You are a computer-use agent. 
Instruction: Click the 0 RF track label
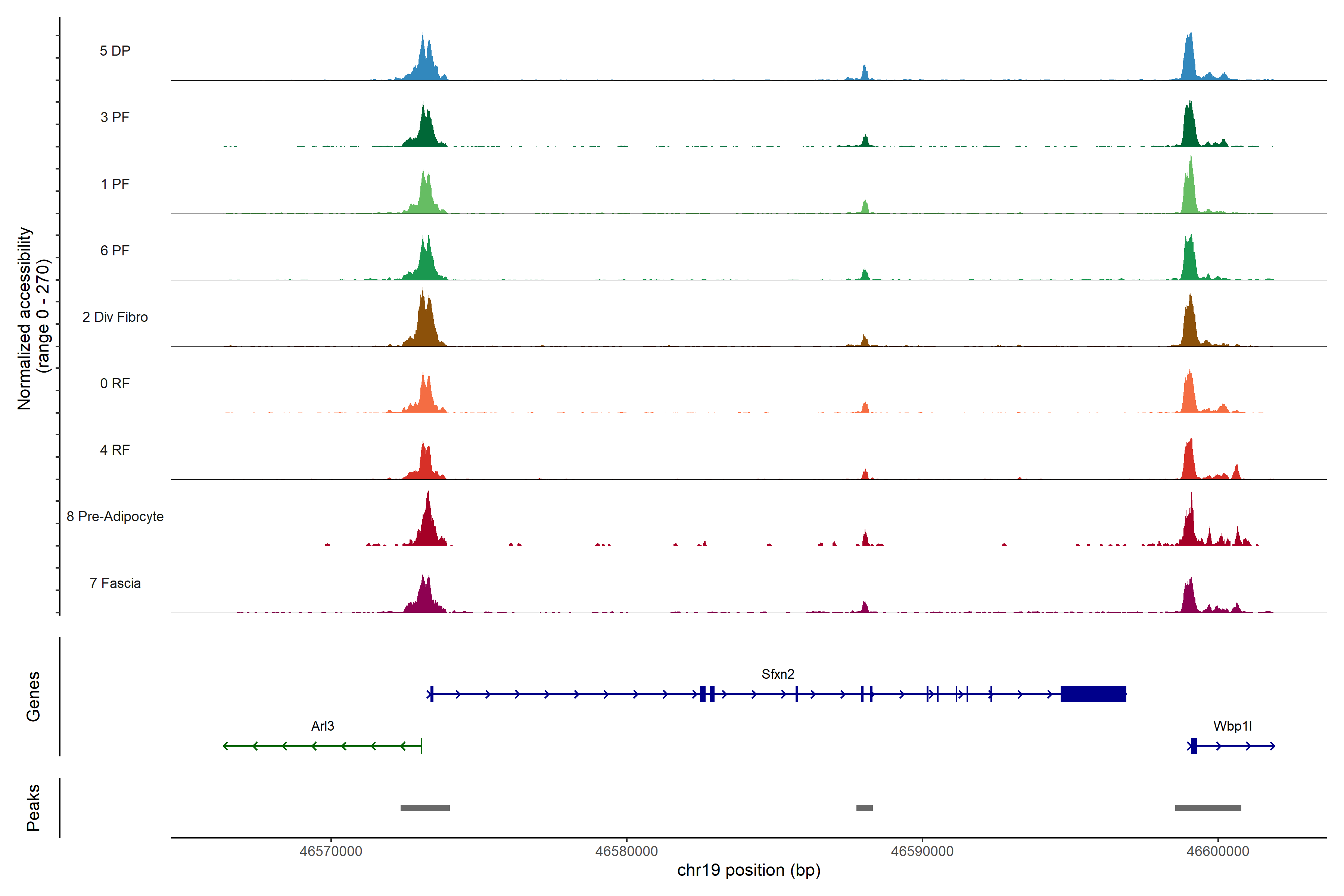tap(115, 383)
